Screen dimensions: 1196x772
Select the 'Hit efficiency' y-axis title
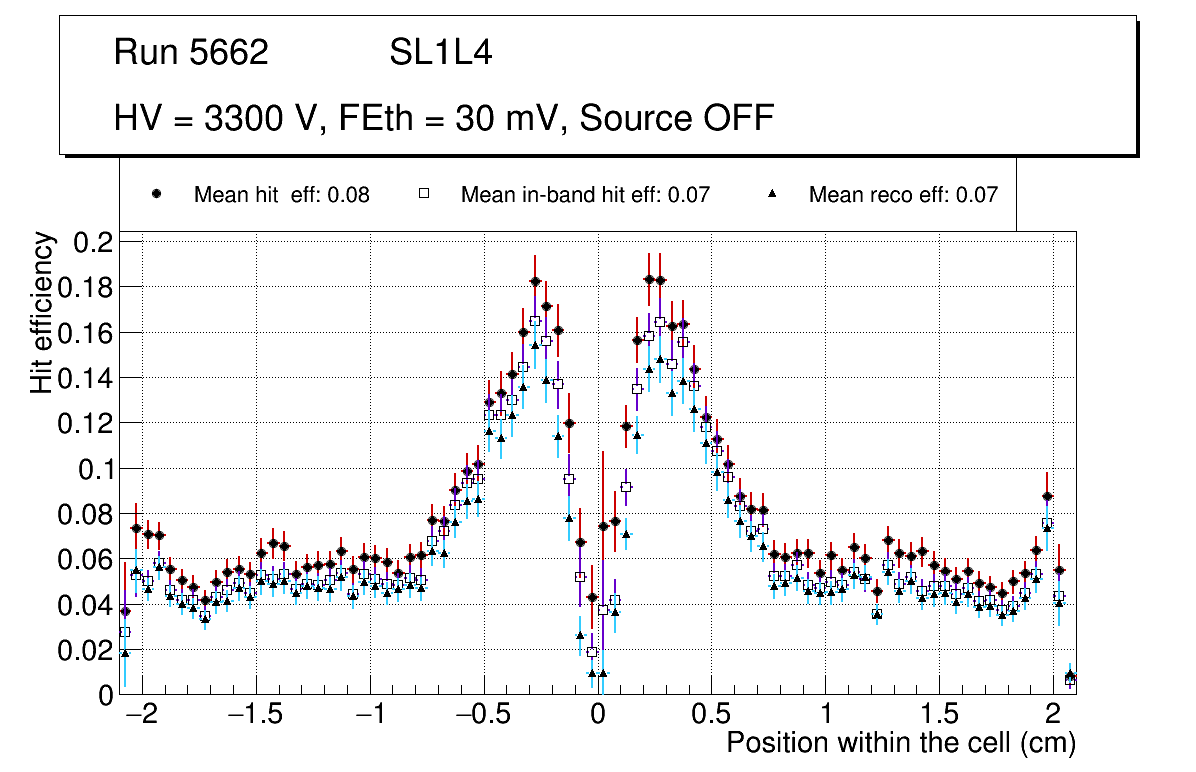42,312
